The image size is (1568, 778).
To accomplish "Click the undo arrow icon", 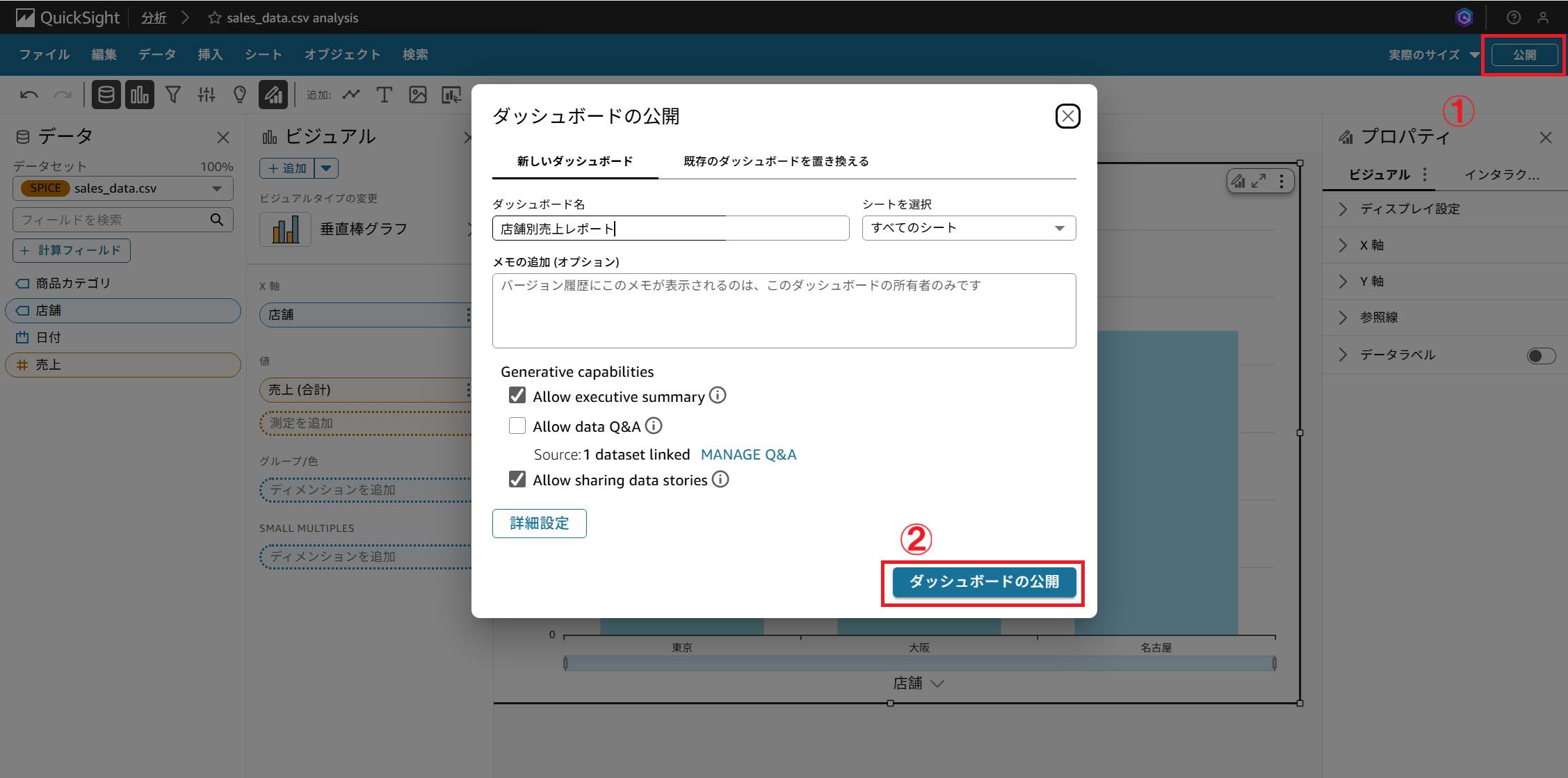I will (29, 95).
